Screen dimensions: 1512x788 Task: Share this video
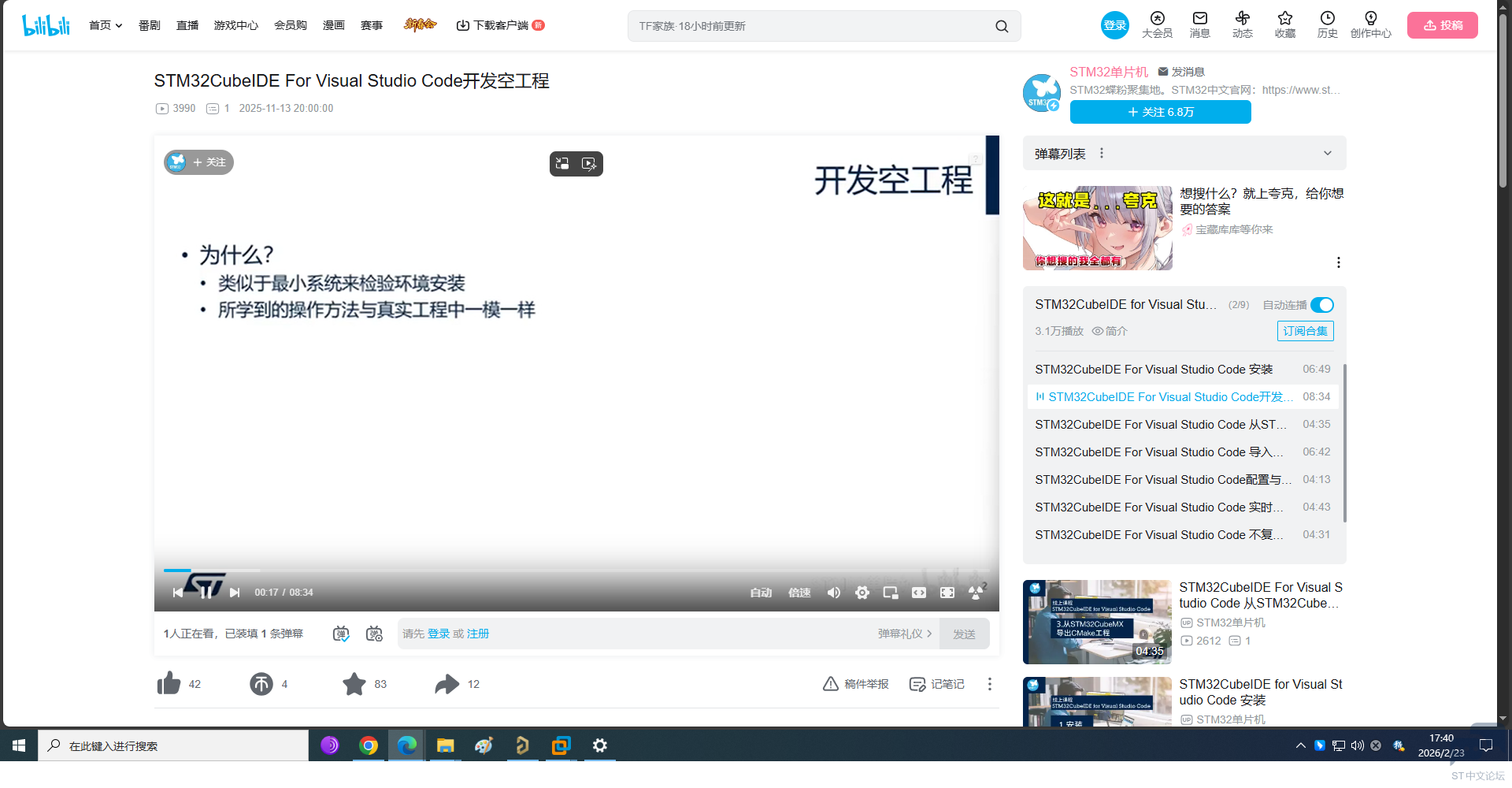pos(447,684)
